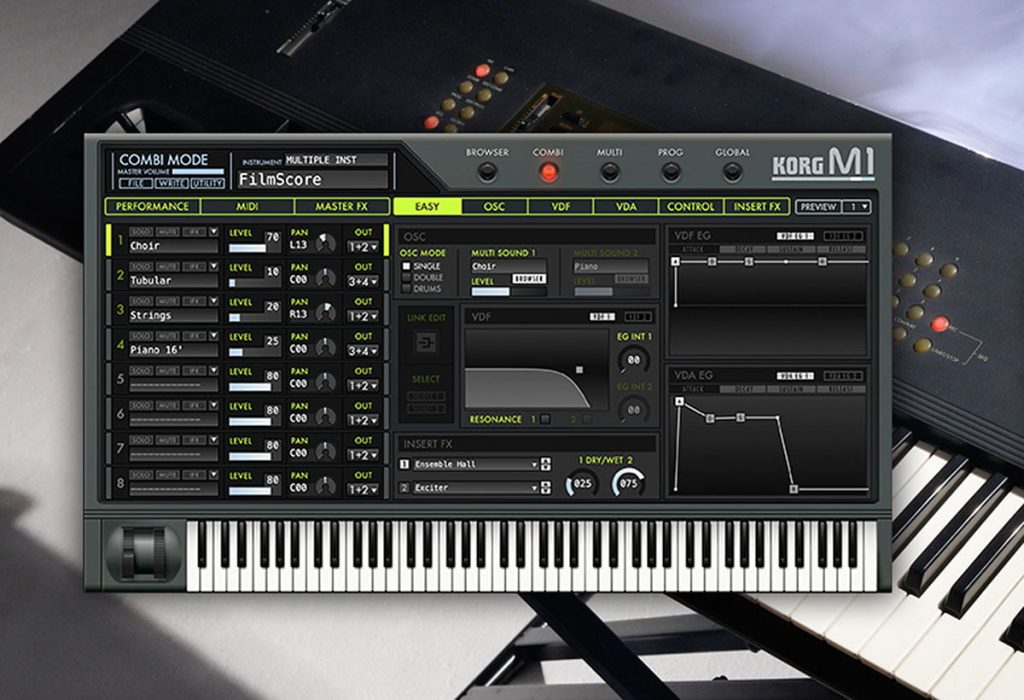Click the Preview button
This screenshot has width=1024, height=700.
819,207
